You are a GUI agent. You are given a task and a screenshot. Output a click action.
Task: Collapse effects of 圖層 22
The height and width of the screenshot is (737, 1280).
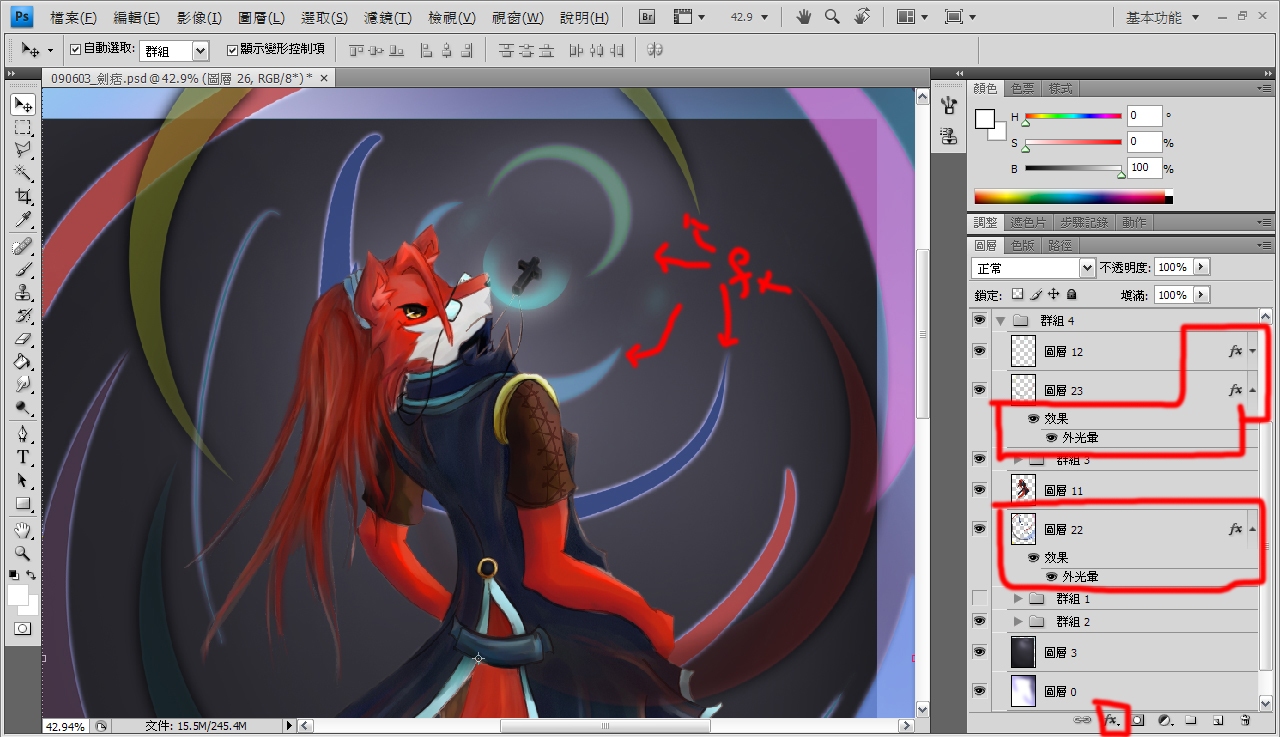(1252, 529)
